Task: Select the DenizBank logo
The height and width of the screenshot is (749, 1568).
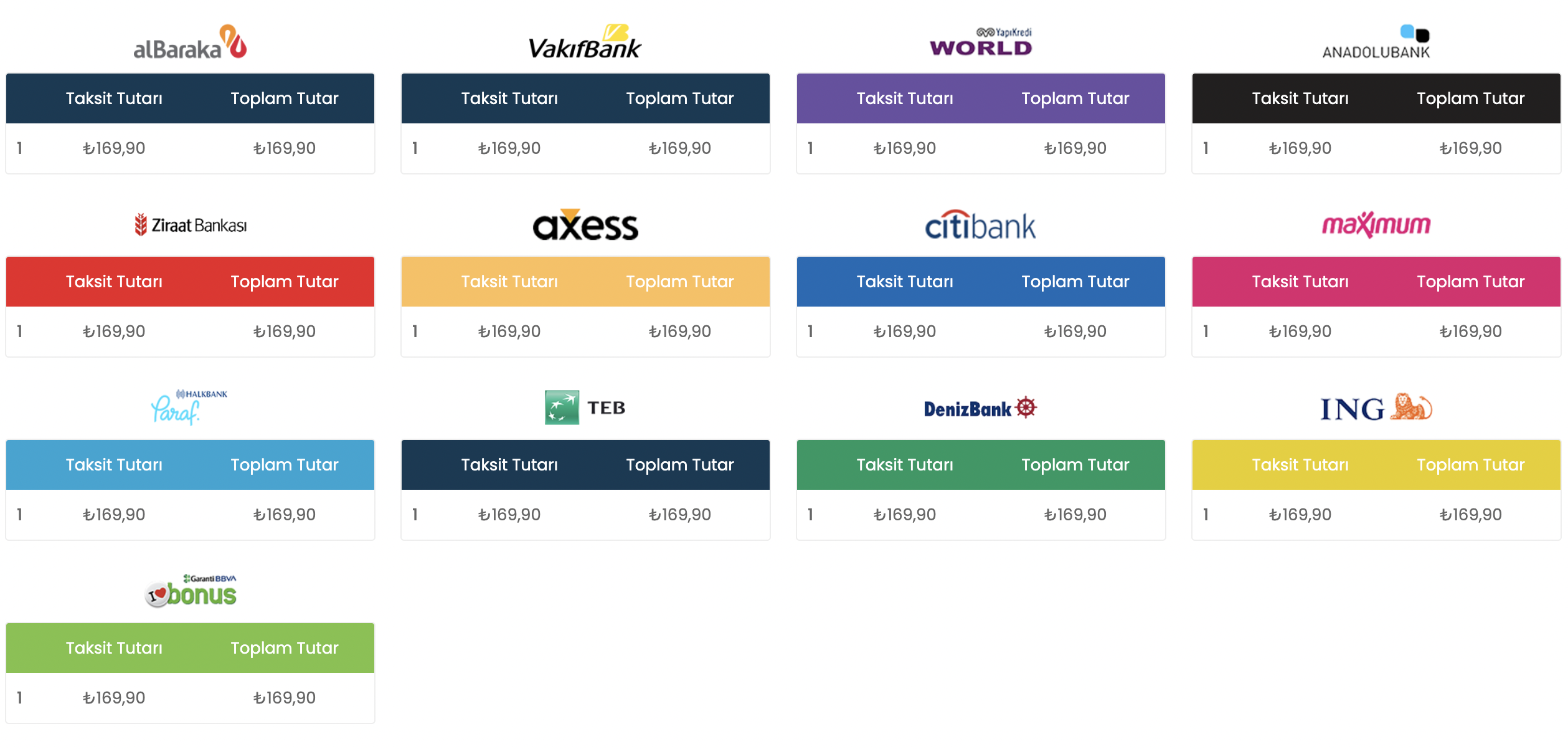Action: coord(980,408)
